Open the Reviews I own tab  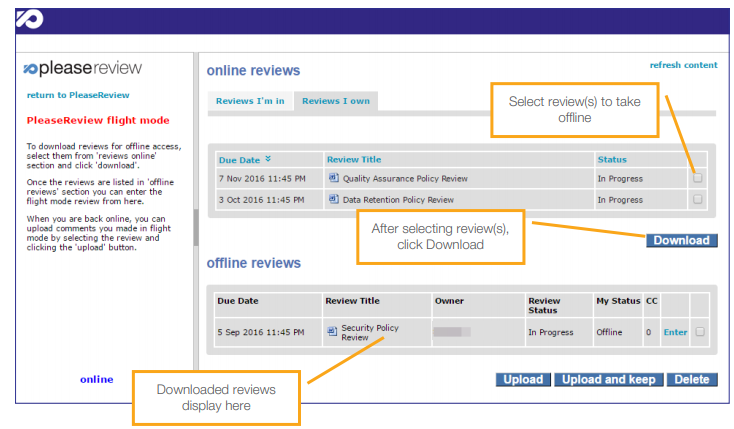336,101
